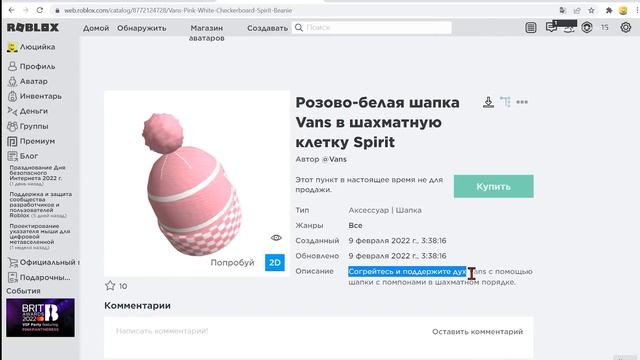Click genre value Все
This screenshot has width=640, height=360.
(356, 225)
